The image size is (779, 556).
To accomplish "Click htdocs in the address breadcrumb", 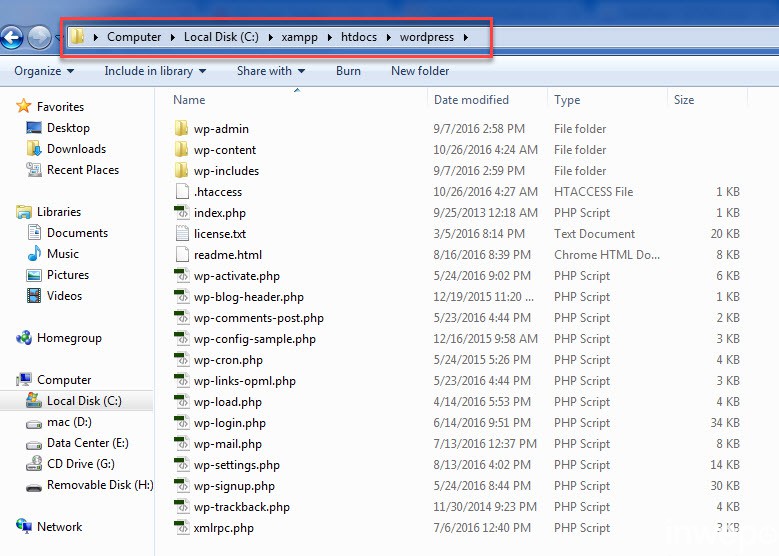I will point(360,37).
